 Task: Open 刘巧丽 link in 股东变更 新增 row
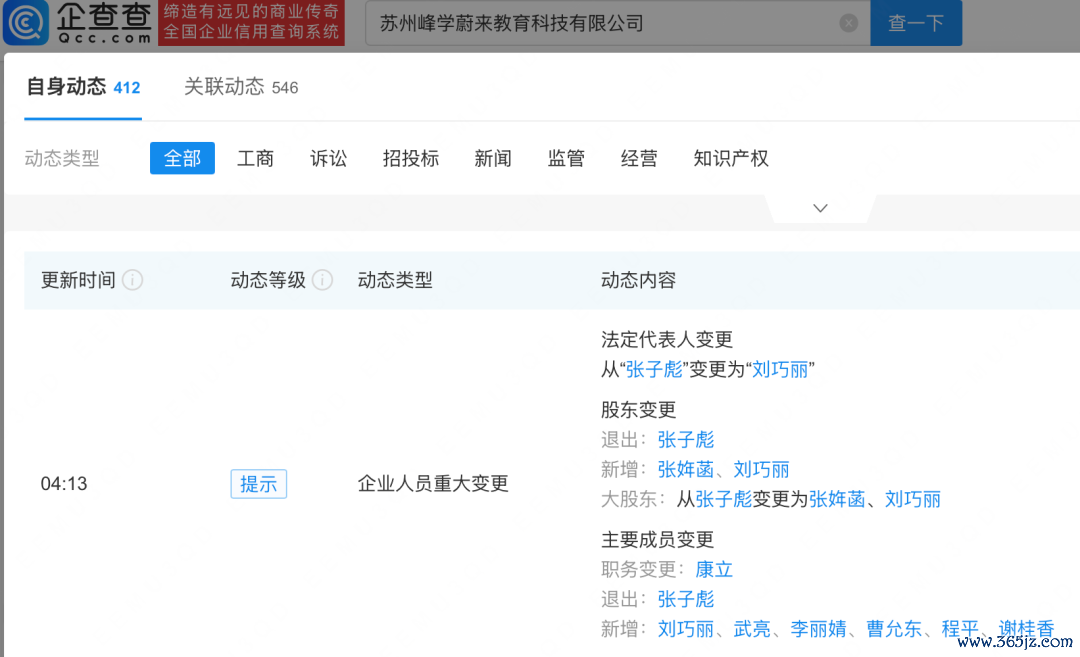click(x=761, y=470)
